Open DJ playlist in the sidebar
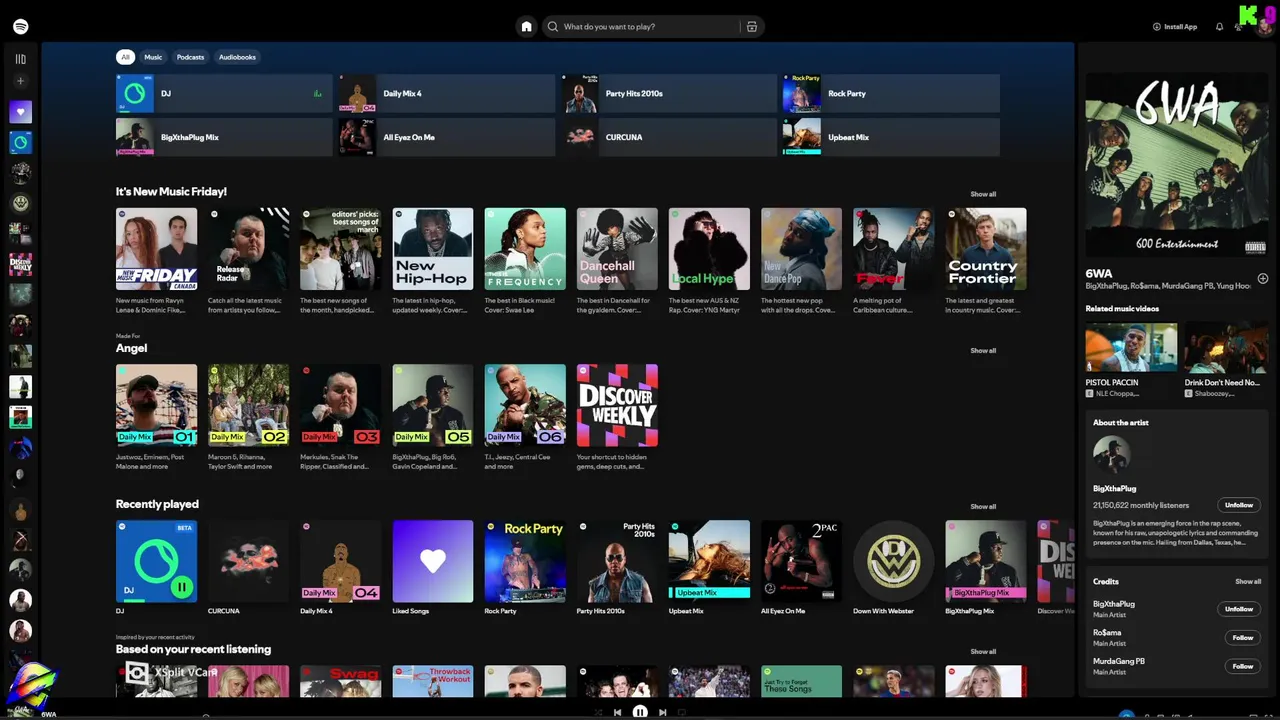 [x=20, y=143]
